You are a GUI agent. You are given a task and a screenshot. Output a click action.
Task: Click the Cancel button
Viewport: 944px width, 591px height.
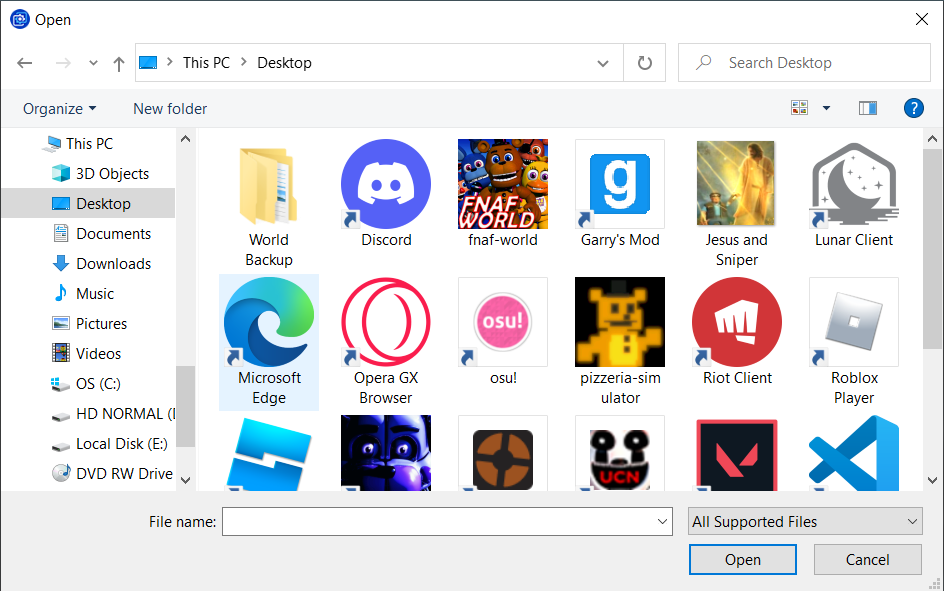click(x=867, y=560)
